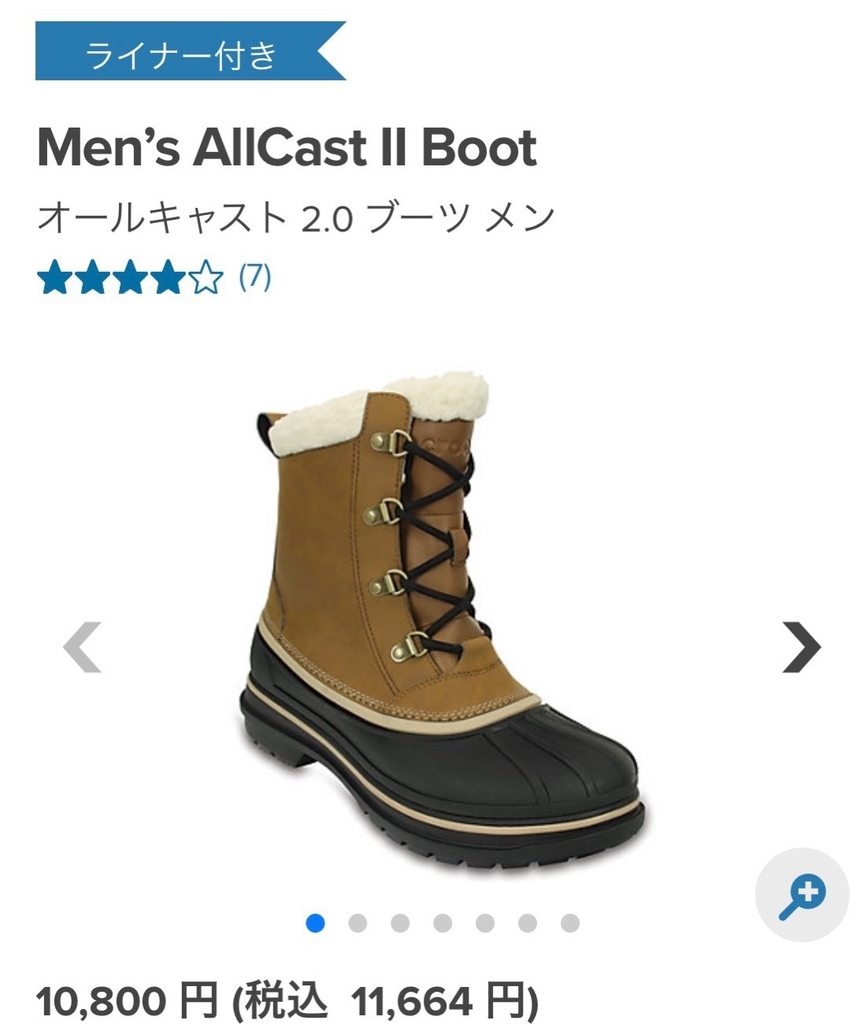Open the (7) reviews count link
The width and height of the screenshot is (860, 1024).
coord(255,277)
